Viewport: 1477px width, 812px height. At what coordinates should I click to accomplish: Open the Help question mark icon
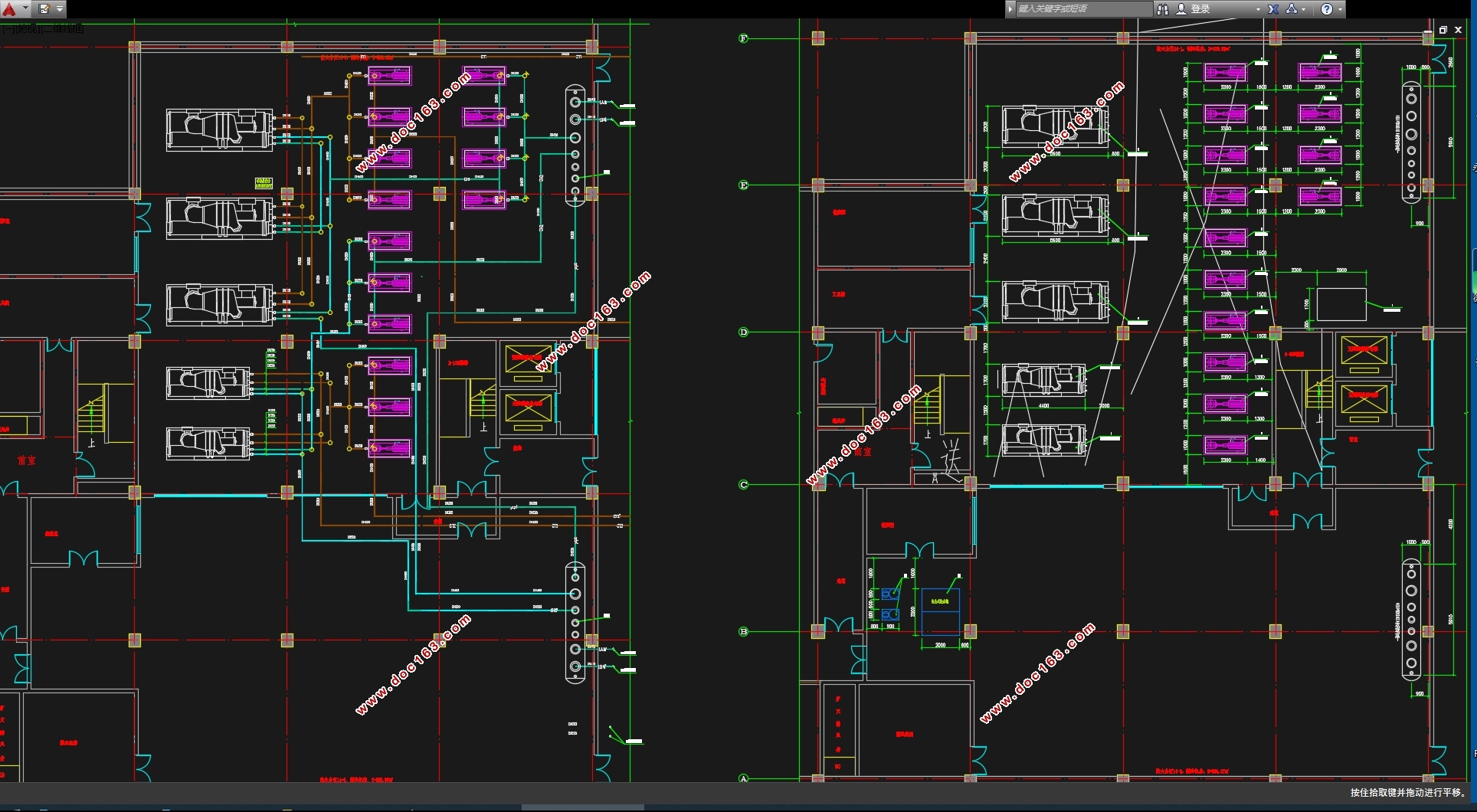[1327, 9]
